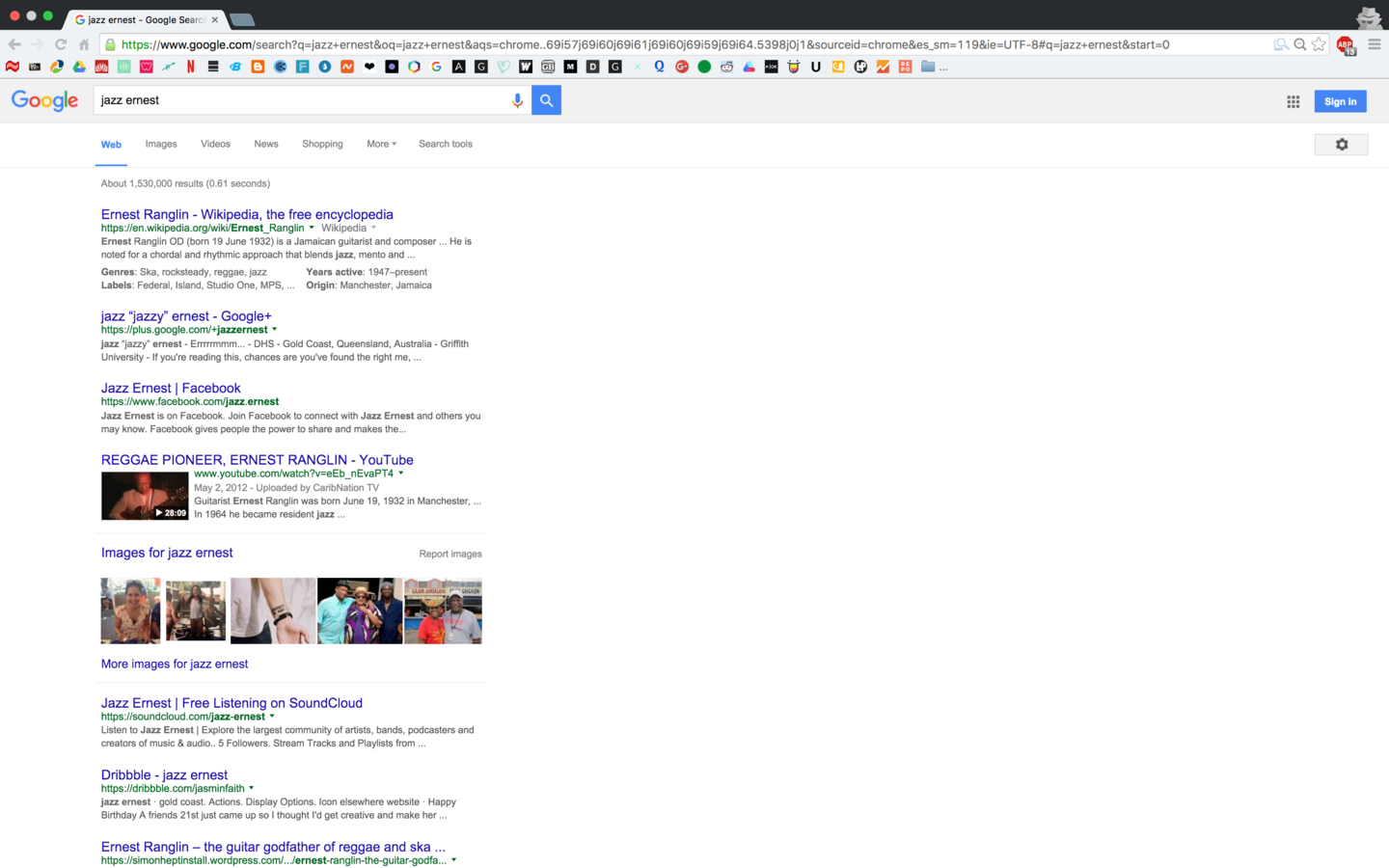Switch to the Videos tab
Screen dimensions: 1389x868
point(215,144)
